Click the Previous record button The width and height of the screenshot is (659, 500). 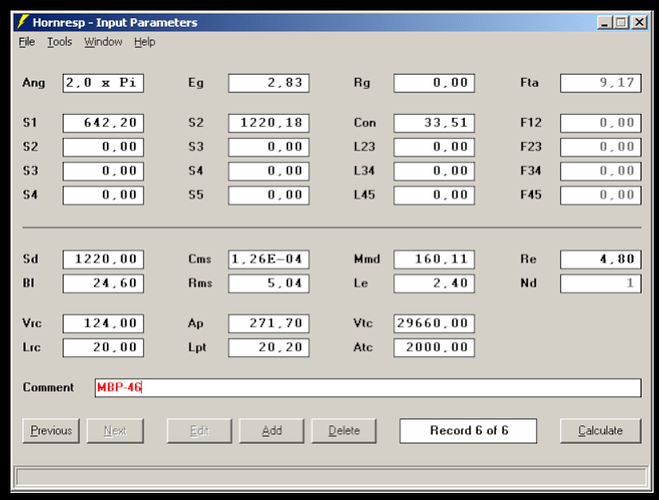51,431
